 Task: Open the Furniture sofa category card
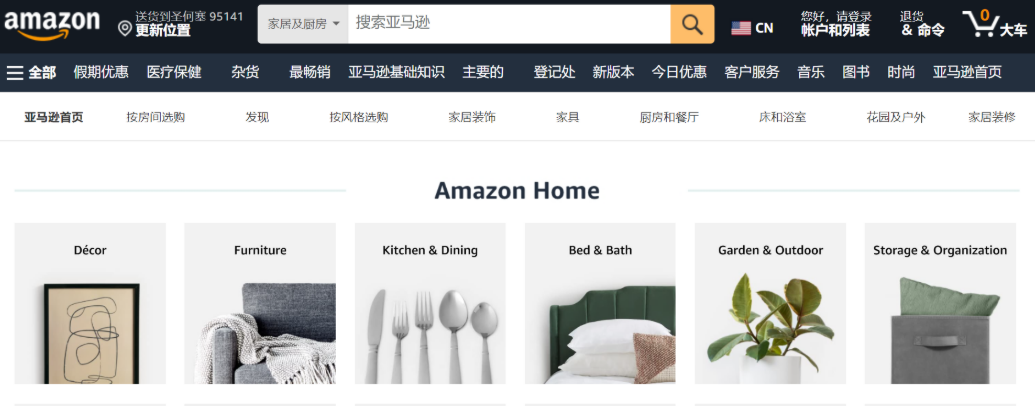click(260, 303)
